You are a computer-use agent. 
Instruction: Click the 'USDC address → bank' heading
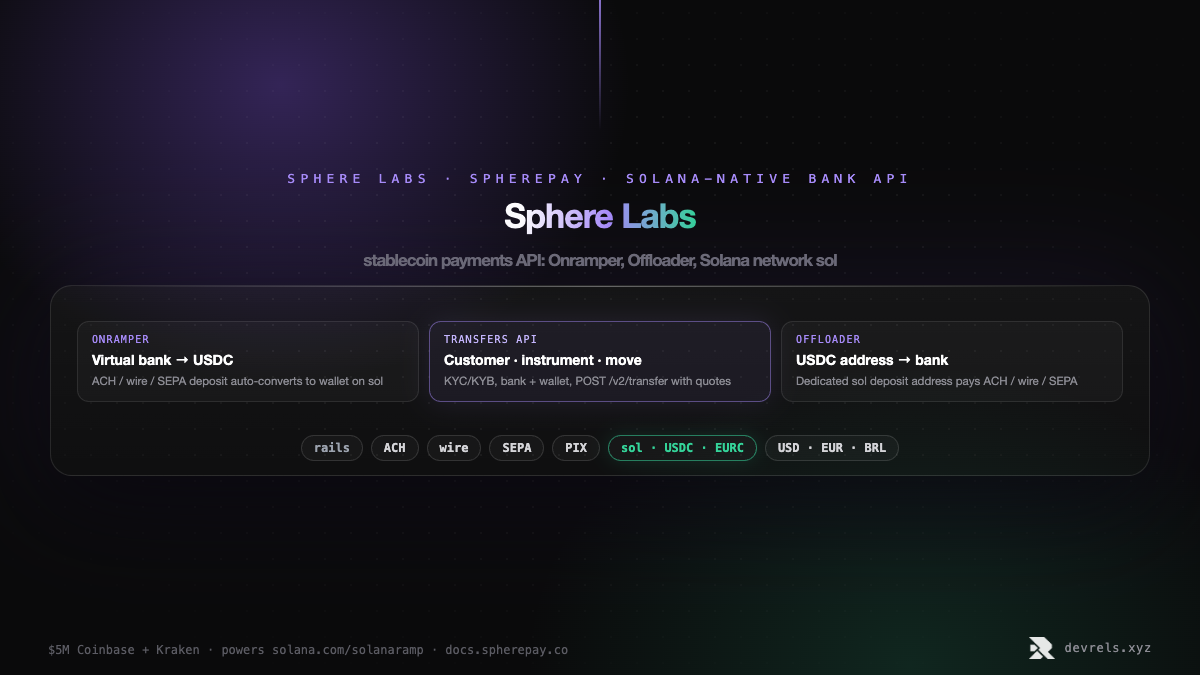[x=872, y=360]
